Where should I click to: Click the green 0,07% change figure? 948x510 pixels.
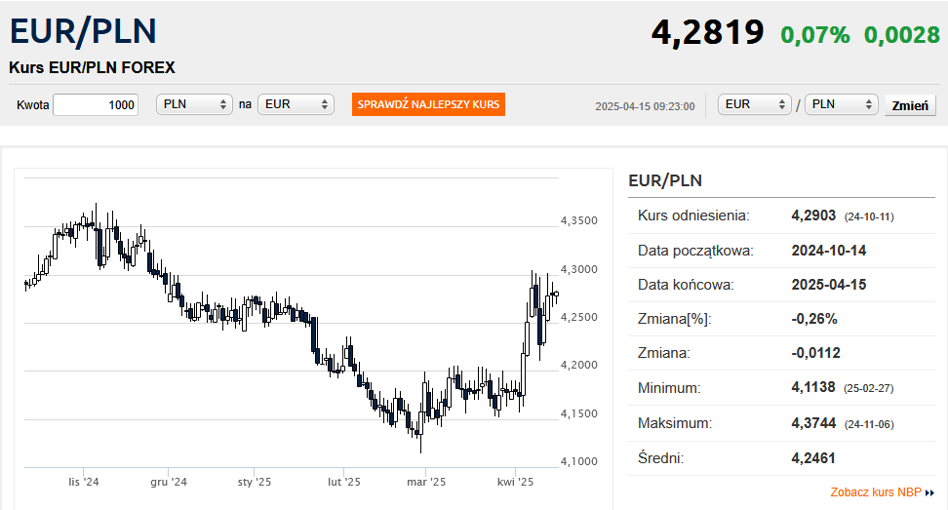tap(815, 35)
